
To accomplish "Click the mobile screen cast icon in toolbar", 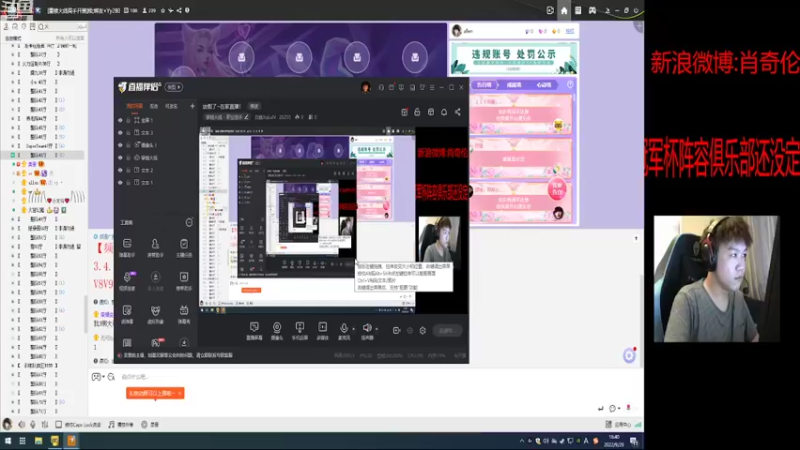I will coord(299,328).
